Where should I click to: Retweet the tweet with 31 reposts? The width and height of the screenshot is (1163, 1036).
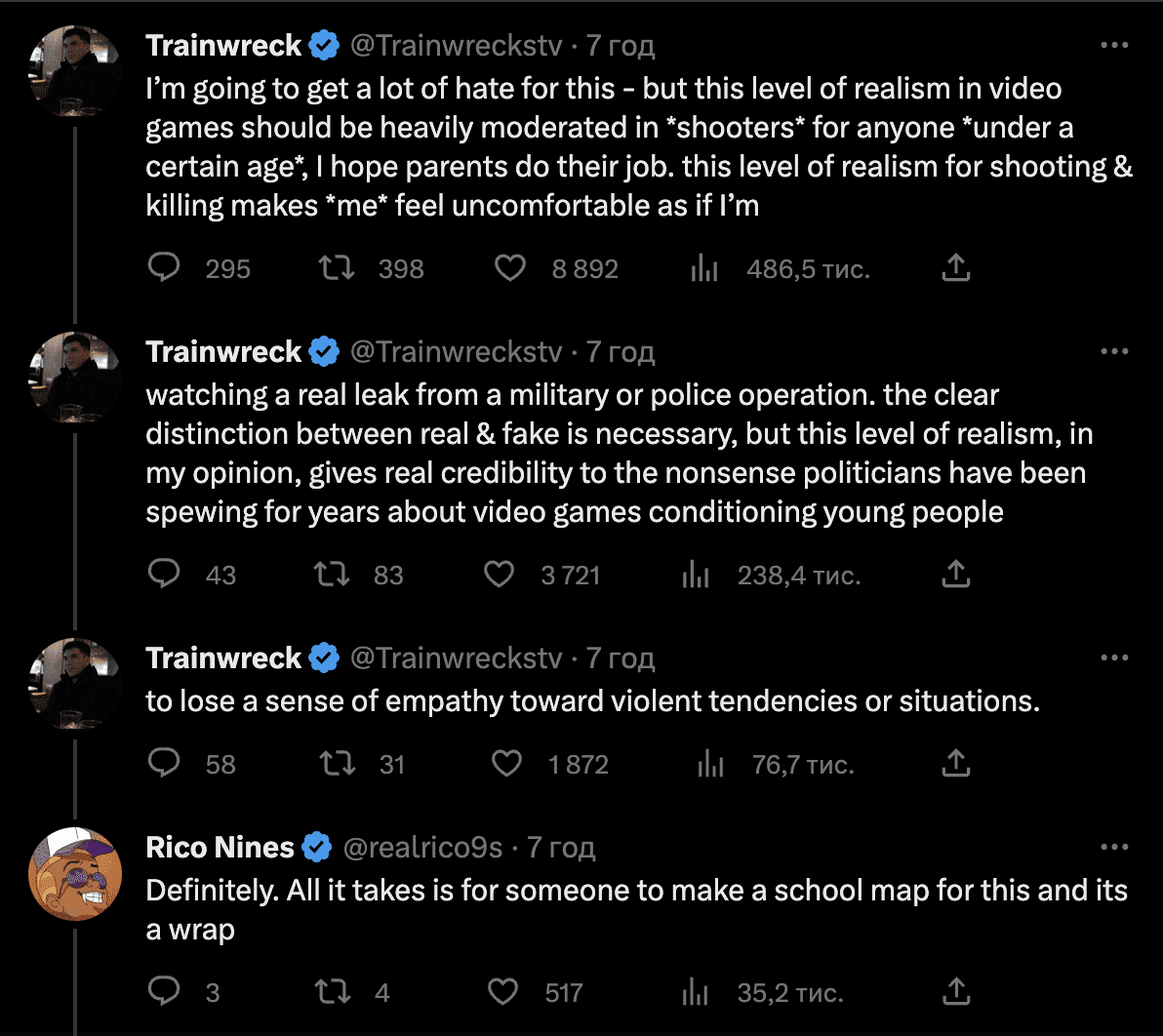[337, 763]
